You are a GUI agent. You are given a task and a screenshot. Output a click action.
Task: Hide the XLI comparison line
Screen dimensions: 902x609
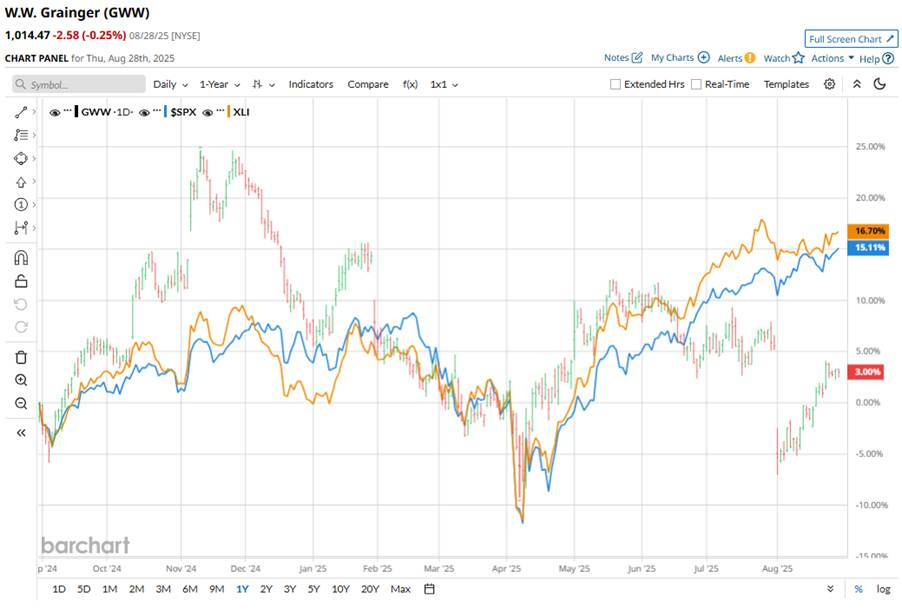[x=208, y=113]
